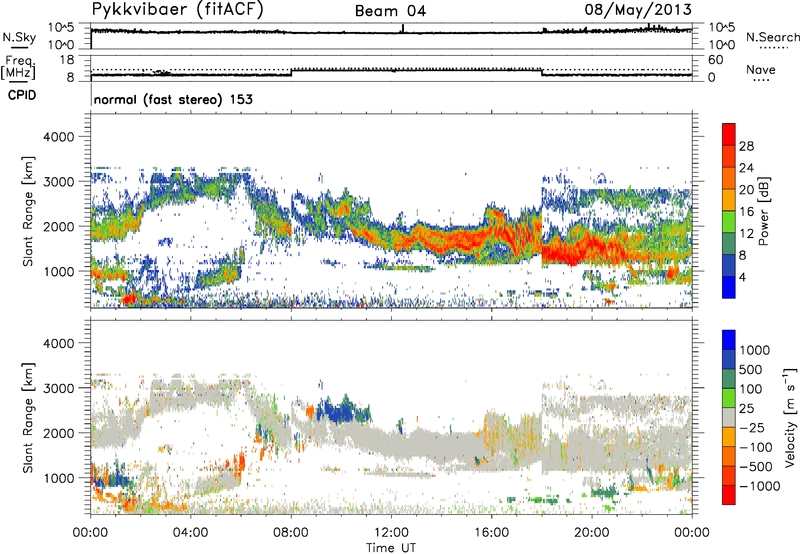Select the 'CPID' row label
This screenshot has height=554, width=800.
click(x=22, y=95)
